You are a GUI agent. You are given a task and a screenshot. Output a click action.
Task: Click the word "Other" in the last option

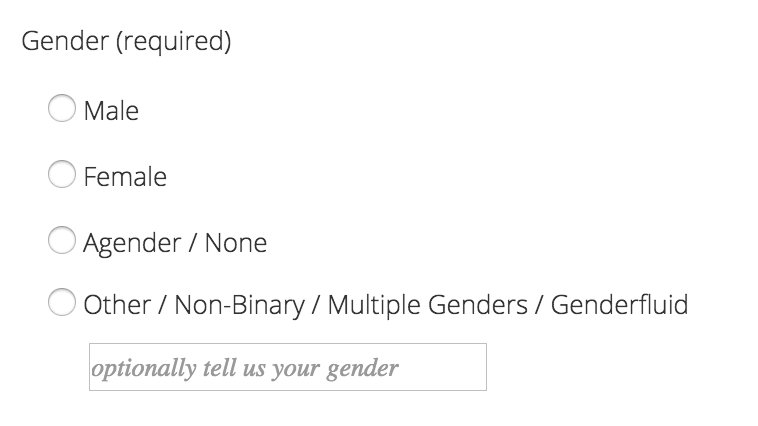[x=117, y=304]
